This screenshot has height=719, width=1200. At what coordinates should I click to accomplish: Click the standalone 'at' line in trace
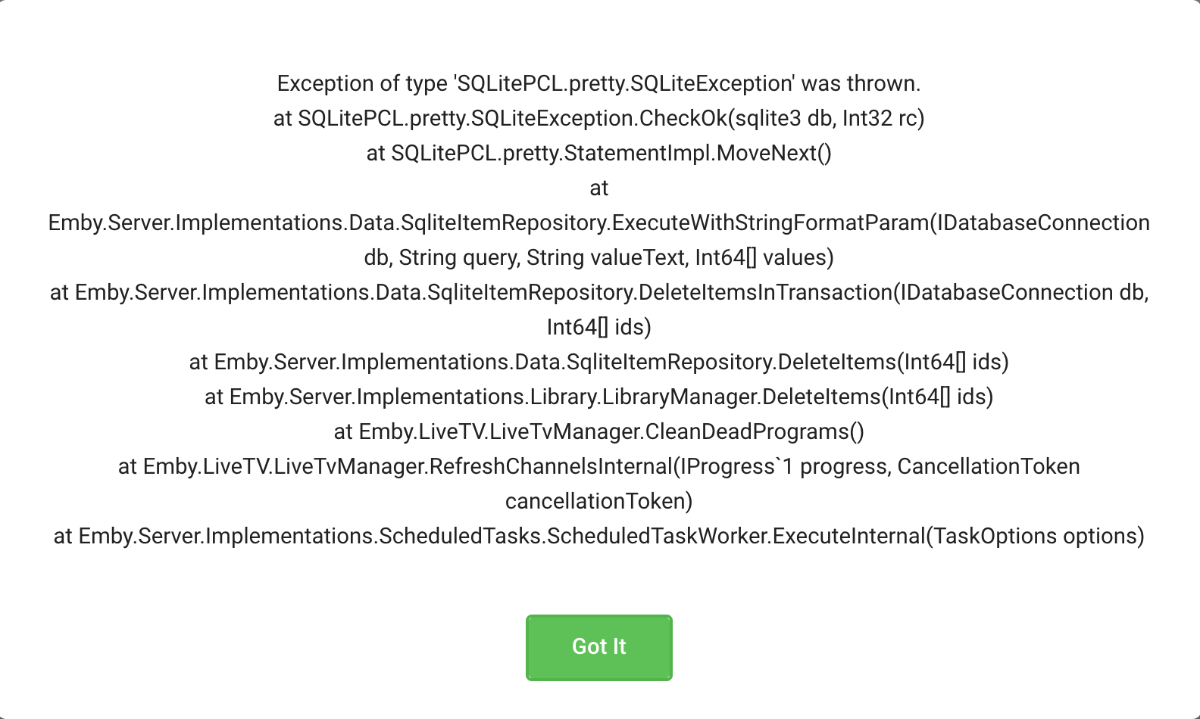599,187
